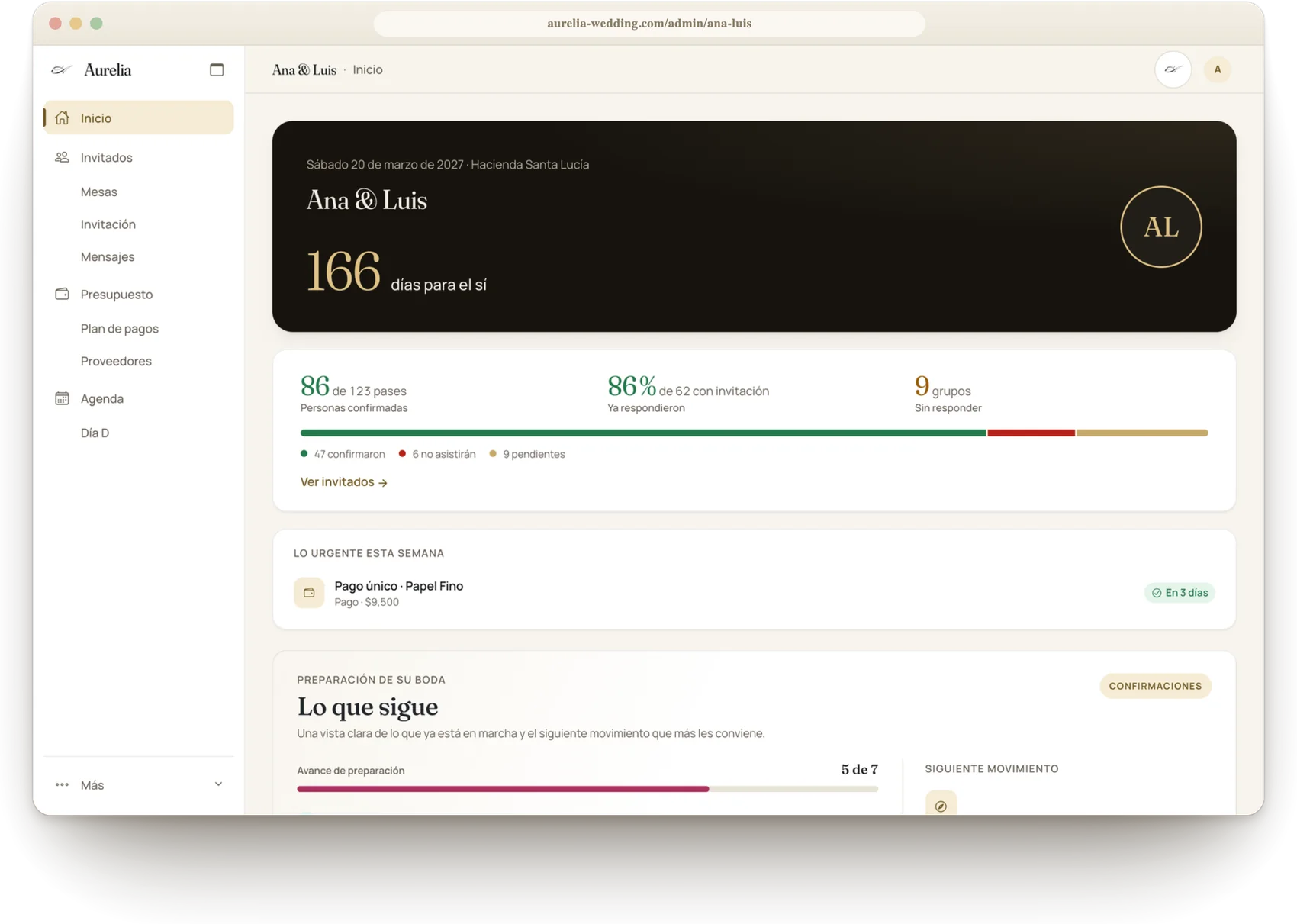The height and width of the screenshot is (924, 1297).
Task: Open the Inicio sidebar item
Action: (139, 118)
